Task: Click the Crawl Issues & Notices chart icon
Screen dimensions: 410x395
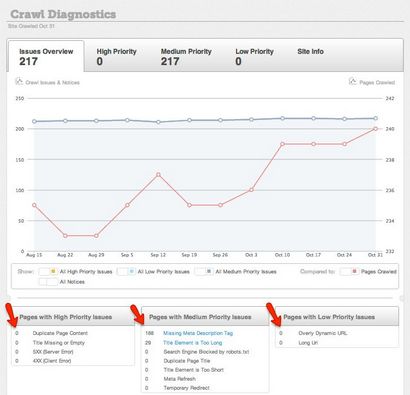Action: (x=19, y=81)
